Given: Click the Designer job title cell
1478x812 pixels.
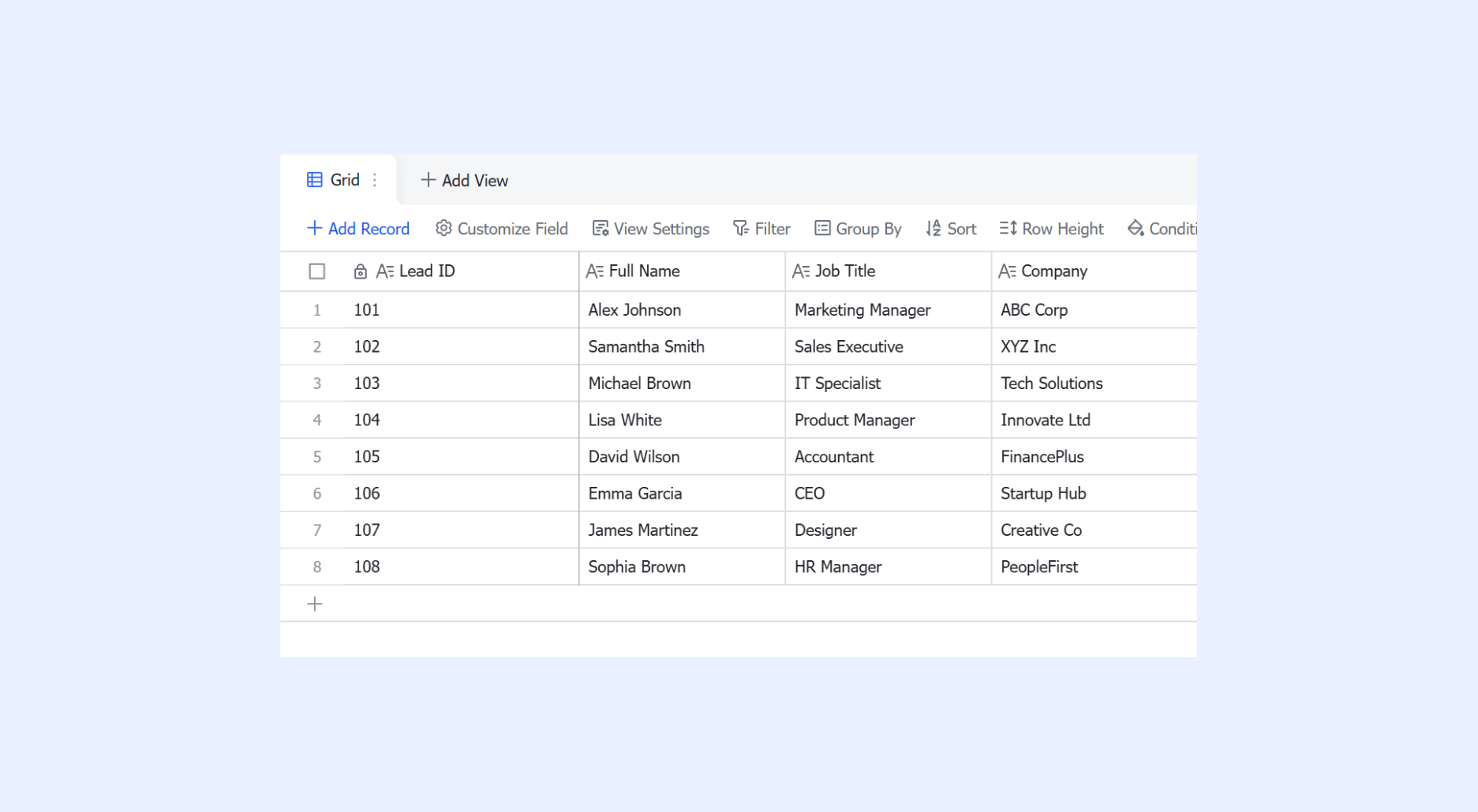Looking at the screenshot, I should pos(889,530).
